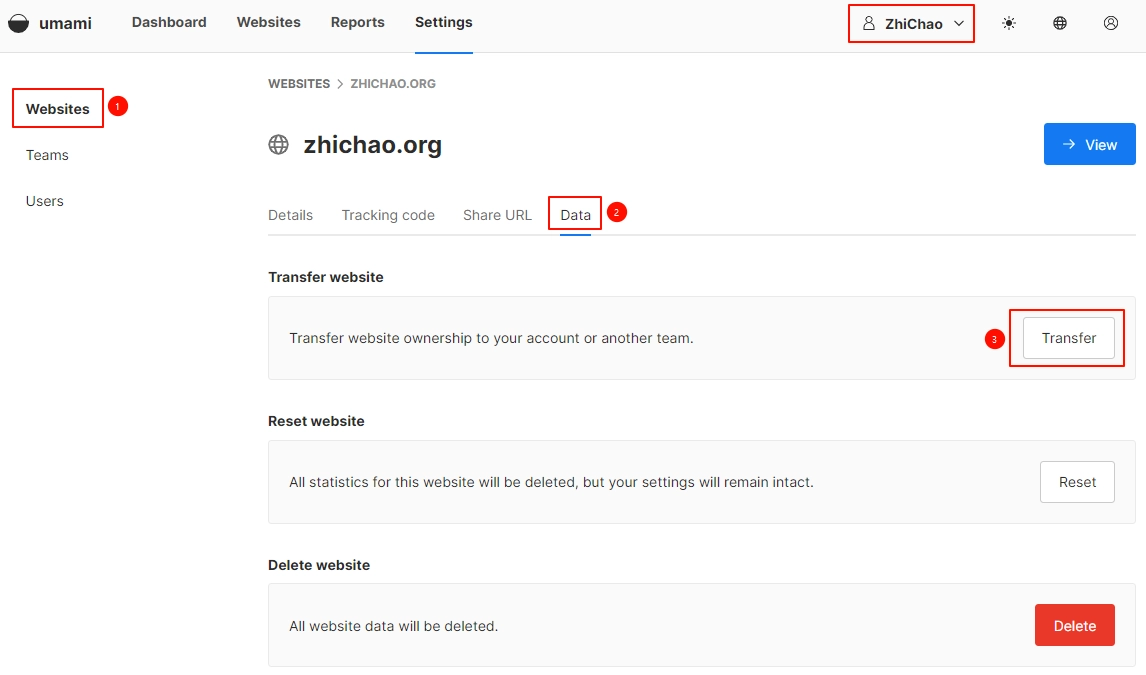The image size is (1146, 675).
Task: Open the Dashboard menu
Action: pyautogui.click(x=169, y=22)
